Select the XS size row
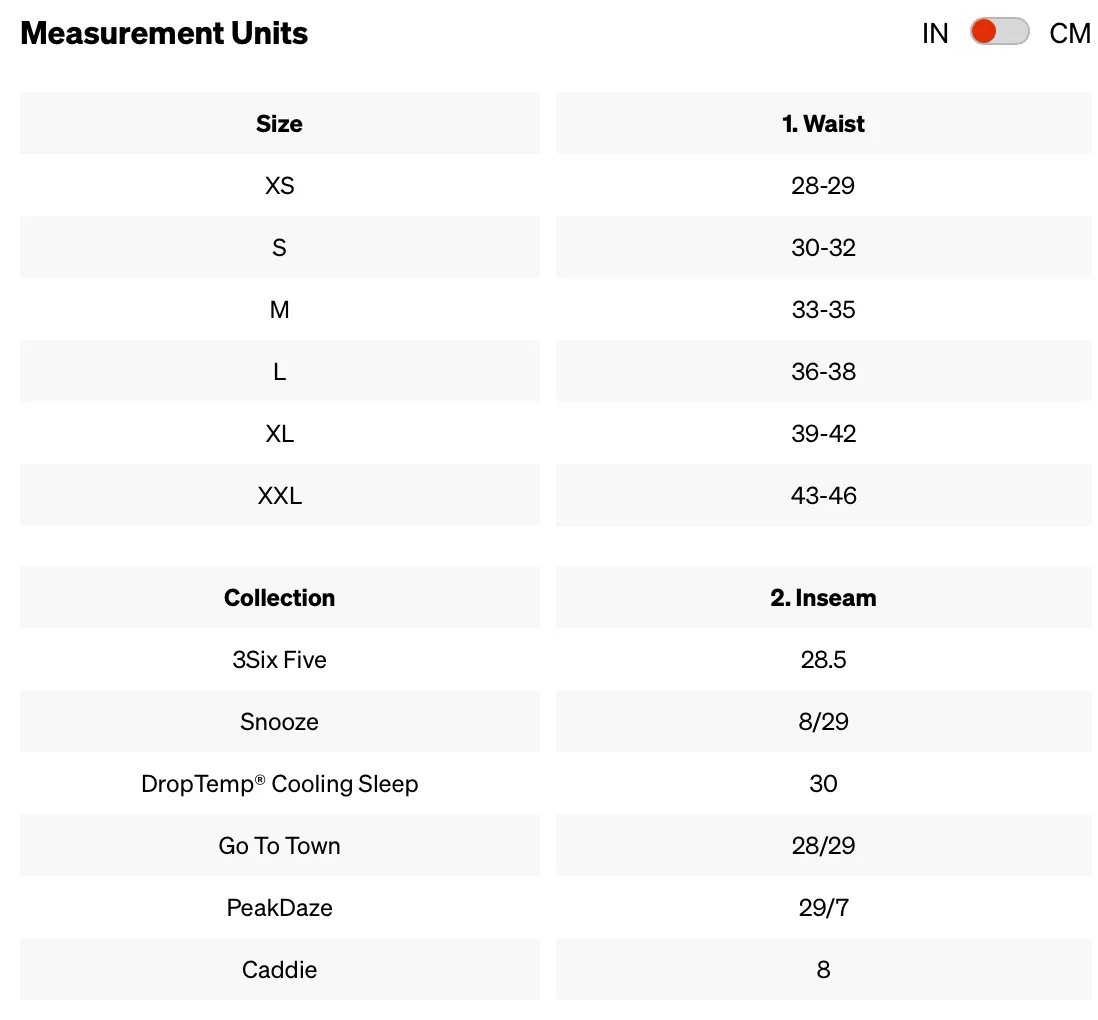Viewport: 1098px width, 1020px height. click(x=279, y=186)
